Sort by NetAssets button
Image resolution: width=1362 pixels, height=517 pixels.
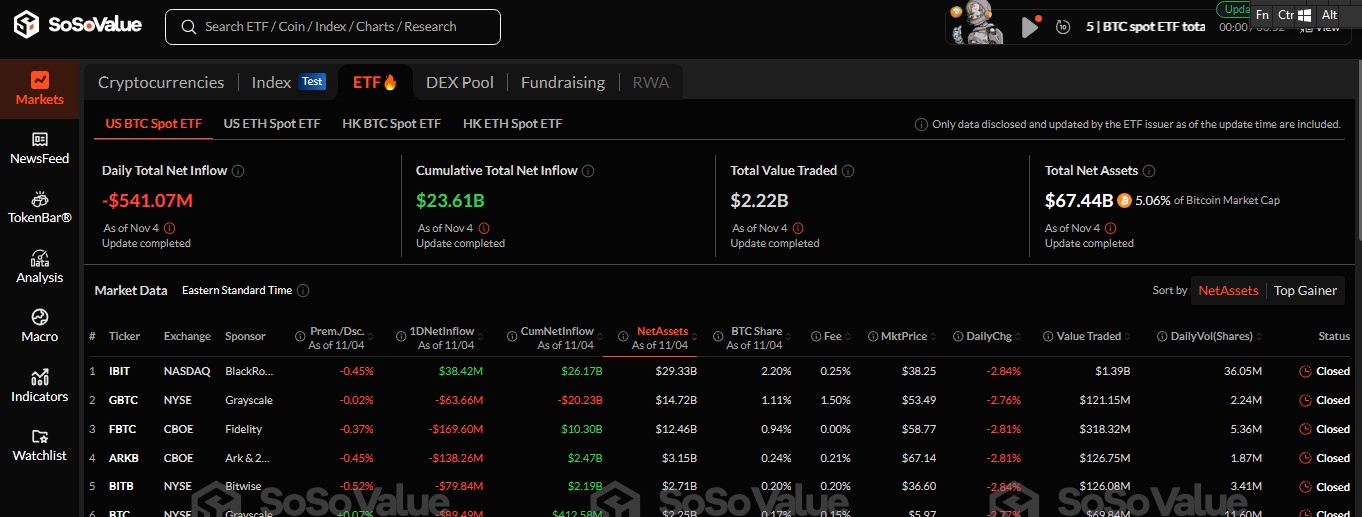tap(1228, 290)
